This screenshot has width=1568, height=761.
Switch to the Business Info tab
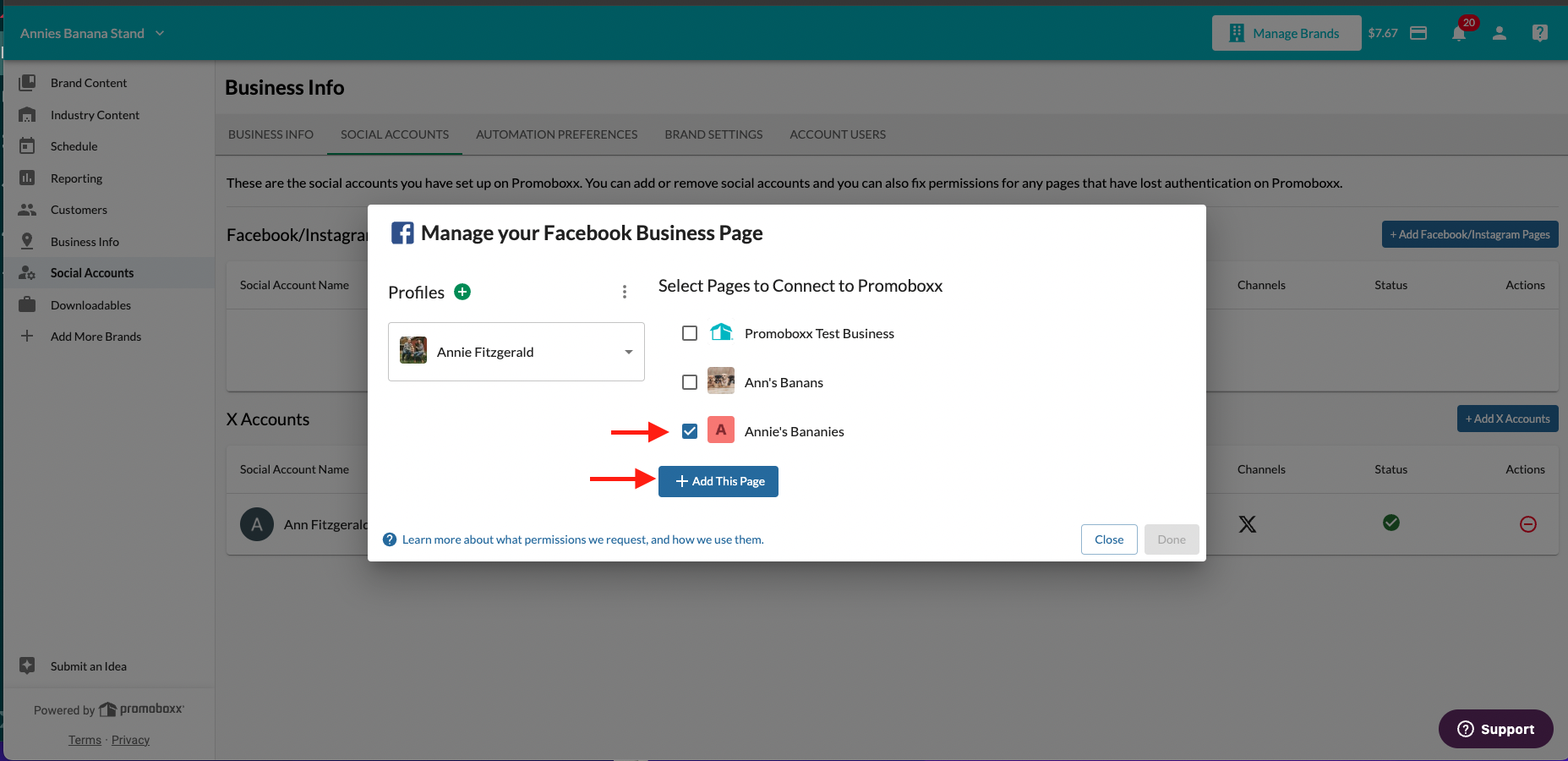click(x=270, y=134)
